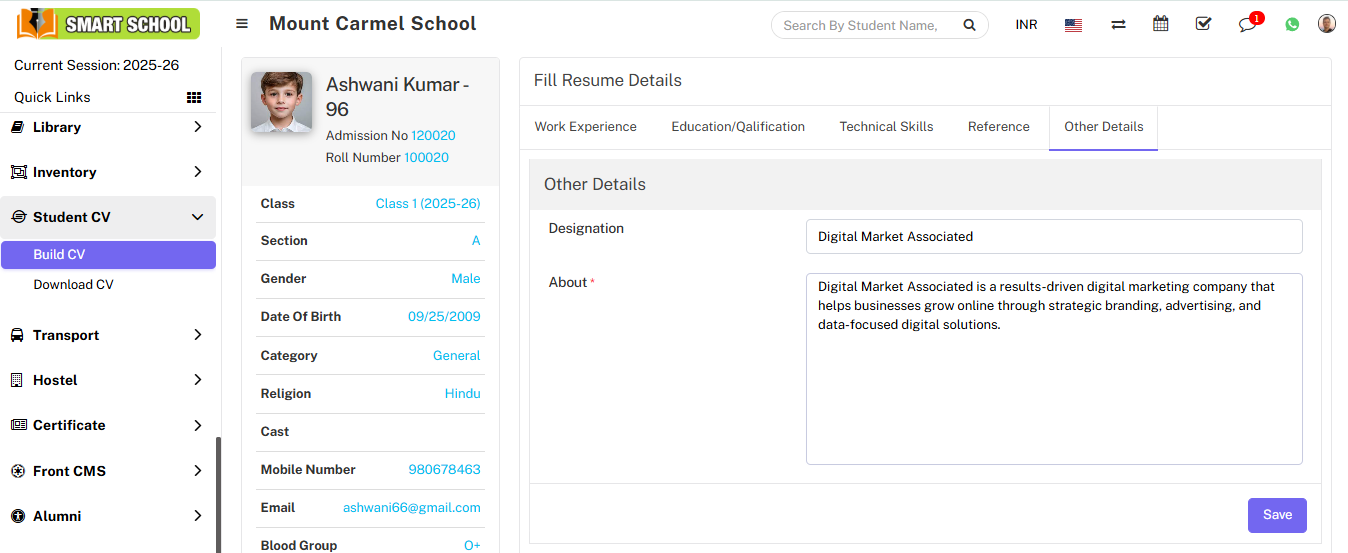Open the calendar icon in header

click(x=1160, y=24)
